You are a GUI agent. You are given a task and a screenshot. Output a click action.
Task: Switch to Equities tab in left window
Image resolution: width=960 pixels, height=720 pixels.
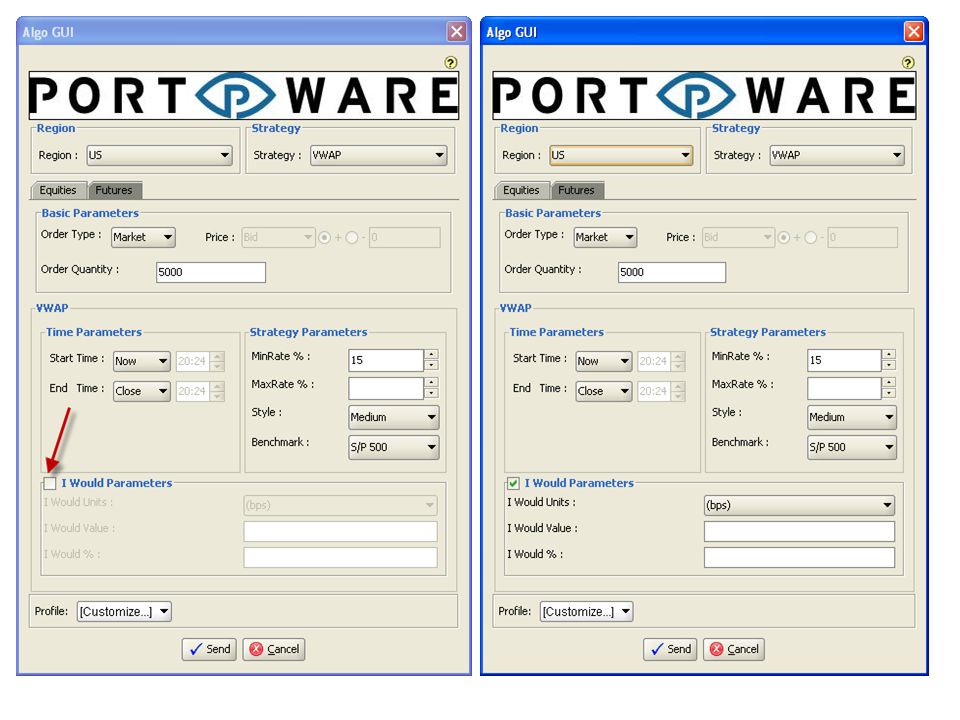coord(58,190)
